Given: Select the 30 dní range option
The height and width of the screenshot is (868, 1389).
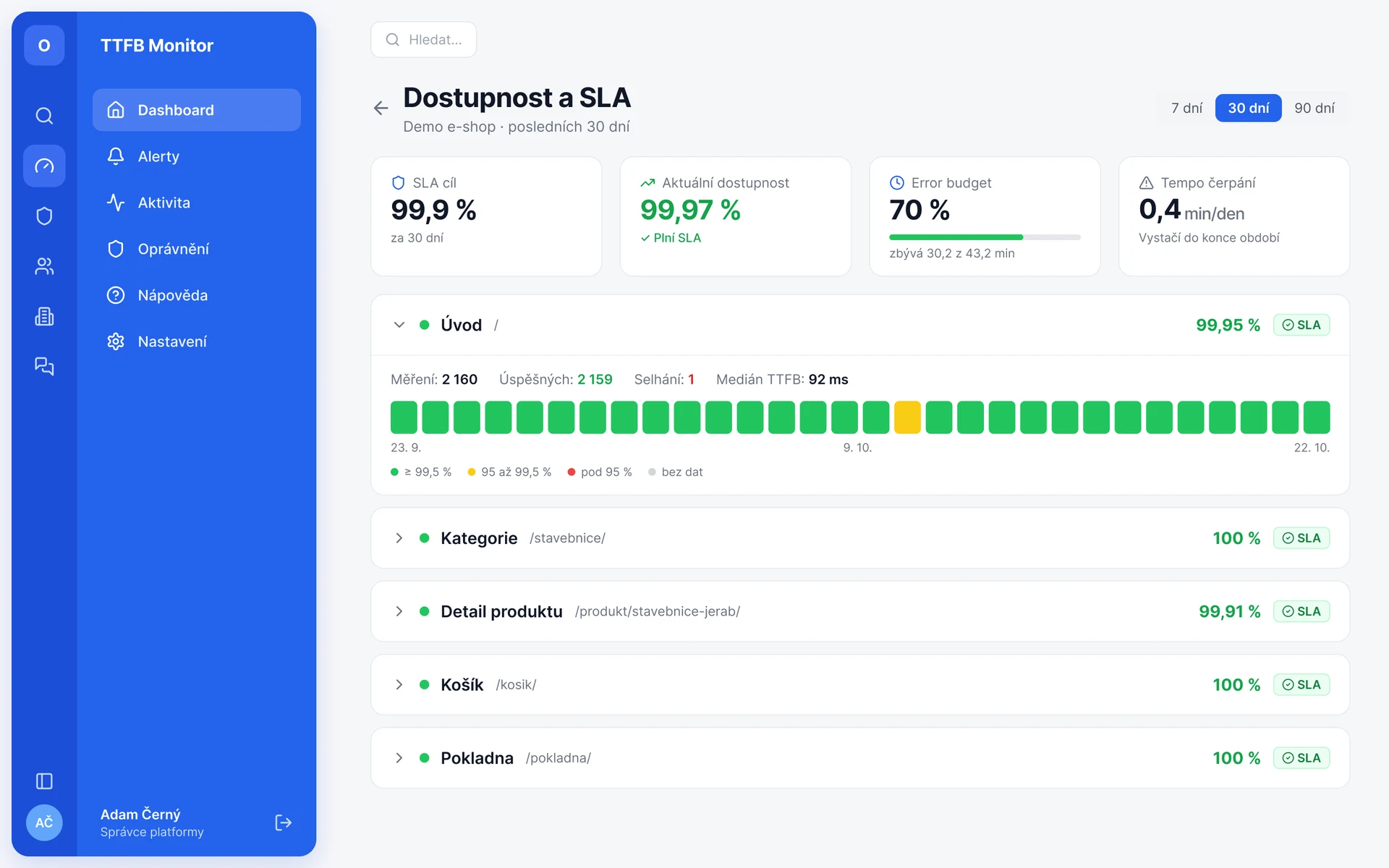Looking at the screenshot, I should pos(1248,108).
